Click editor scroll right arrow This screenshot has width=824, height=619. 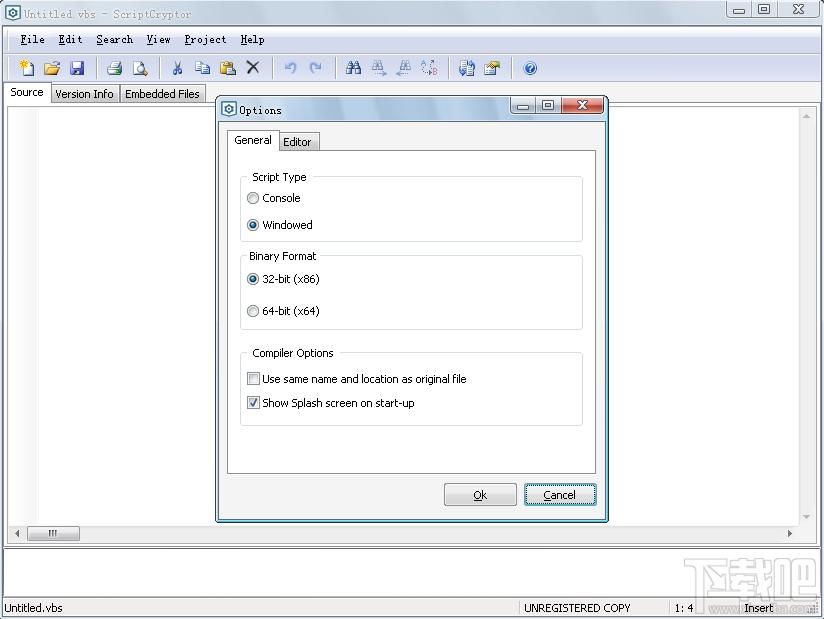click(x=790, y=533)
